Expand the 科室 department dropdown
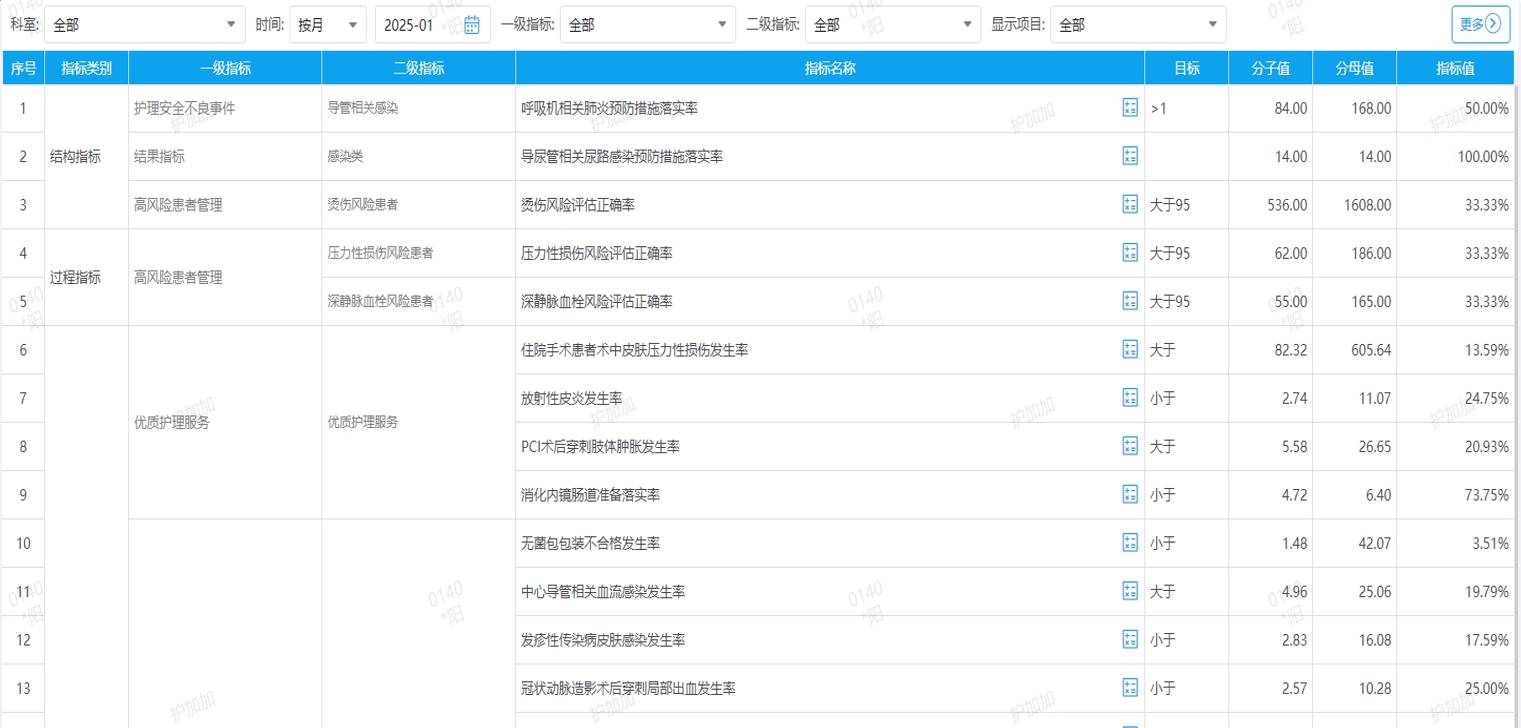This screenshot has width=1521, height=728. click(144, 25)
